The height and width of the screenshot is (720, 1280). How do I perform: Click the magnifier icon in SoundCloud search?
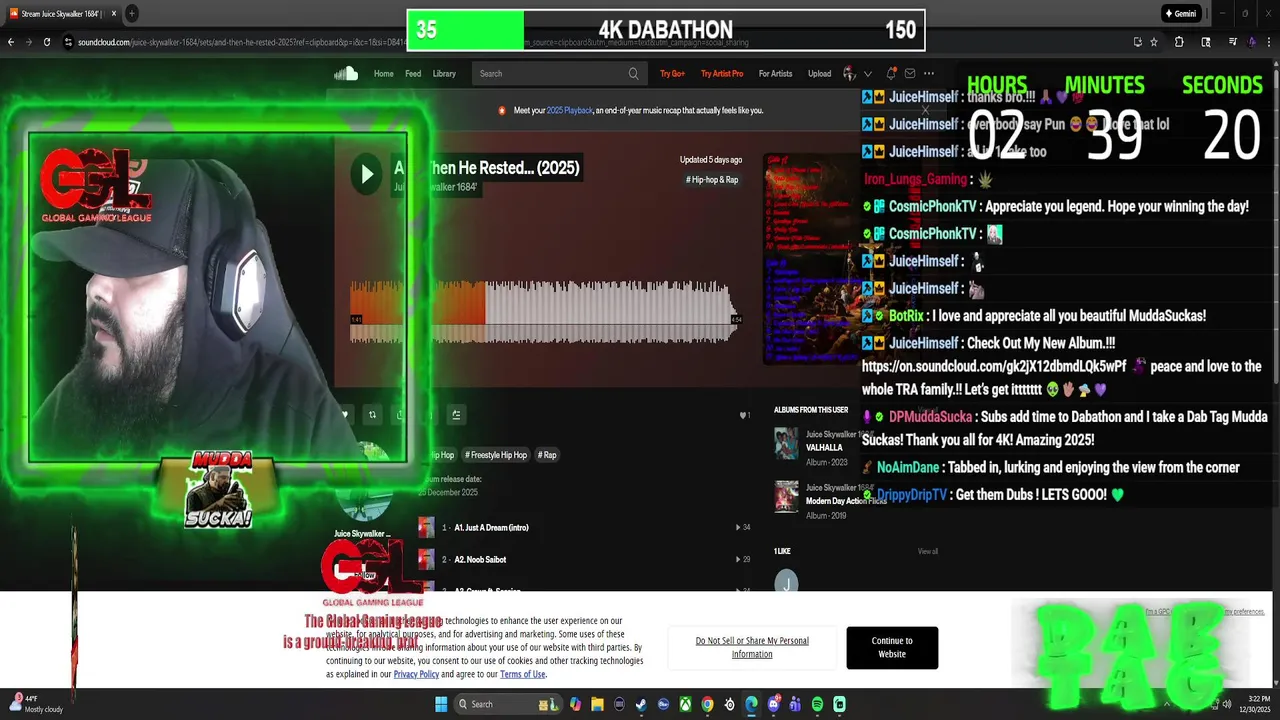pyautogui.click(x=633, y=73)
